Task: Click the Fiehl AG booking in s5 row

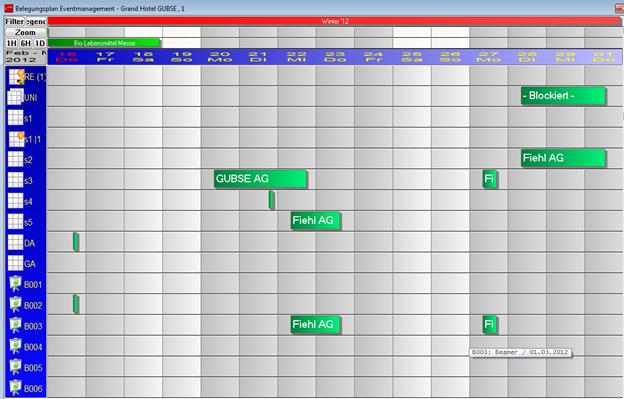Action: [x=316, y=220]
